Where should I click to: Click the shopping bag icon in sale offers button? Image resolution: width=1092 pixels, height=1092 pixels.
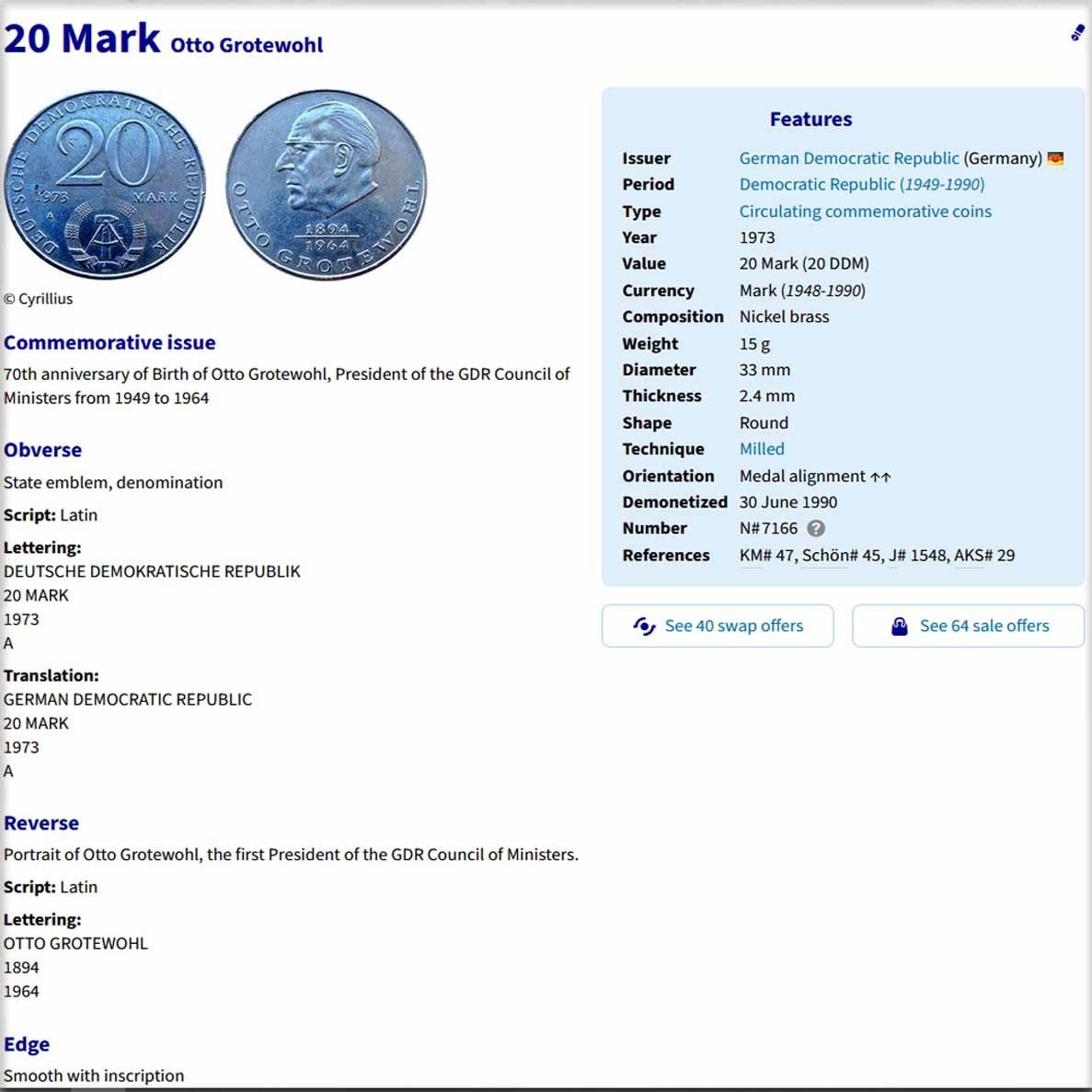[899, 626]
